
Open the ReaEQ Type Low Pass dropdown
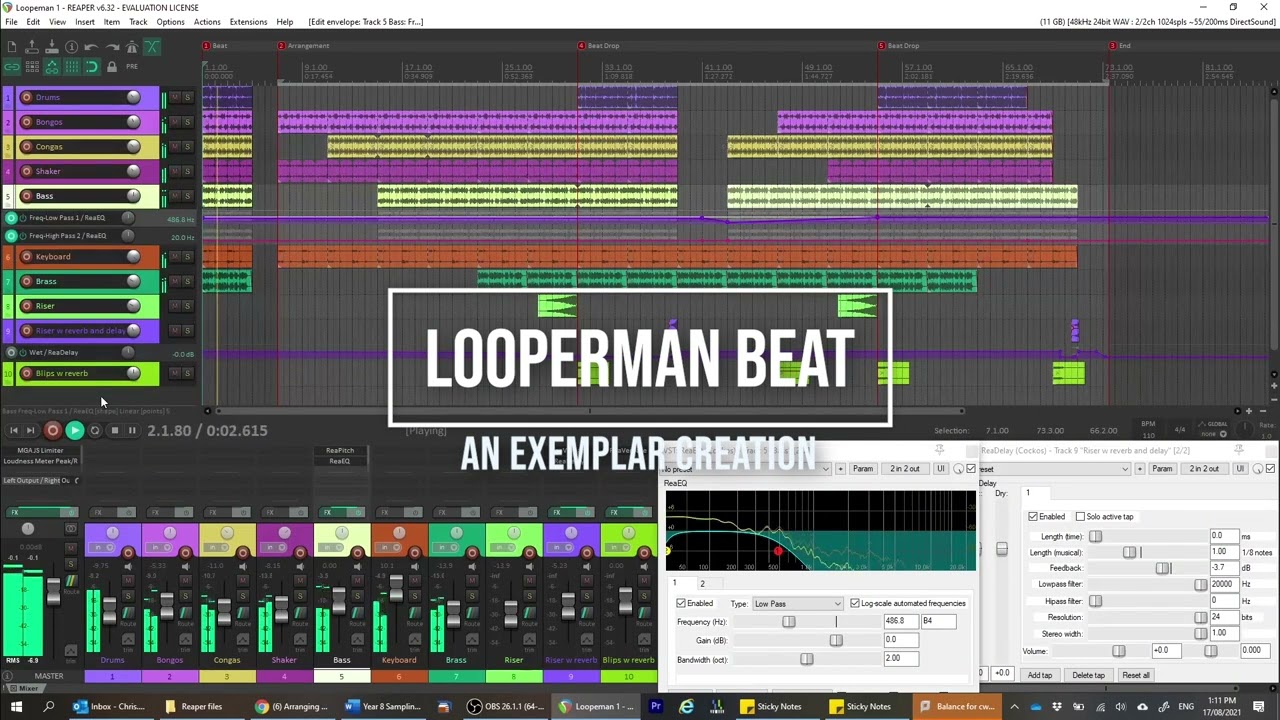(798, 604)
